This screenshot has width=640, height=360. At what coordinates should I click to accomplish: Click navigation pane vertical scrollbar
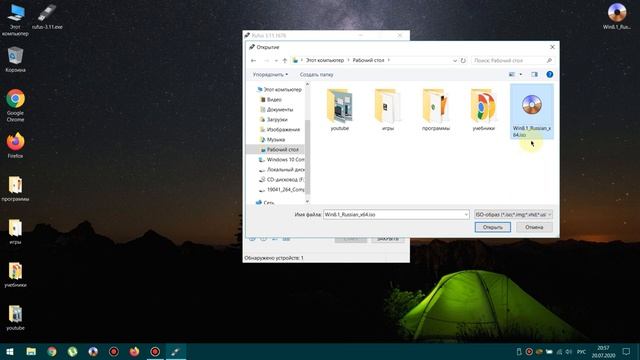point(308,157)
